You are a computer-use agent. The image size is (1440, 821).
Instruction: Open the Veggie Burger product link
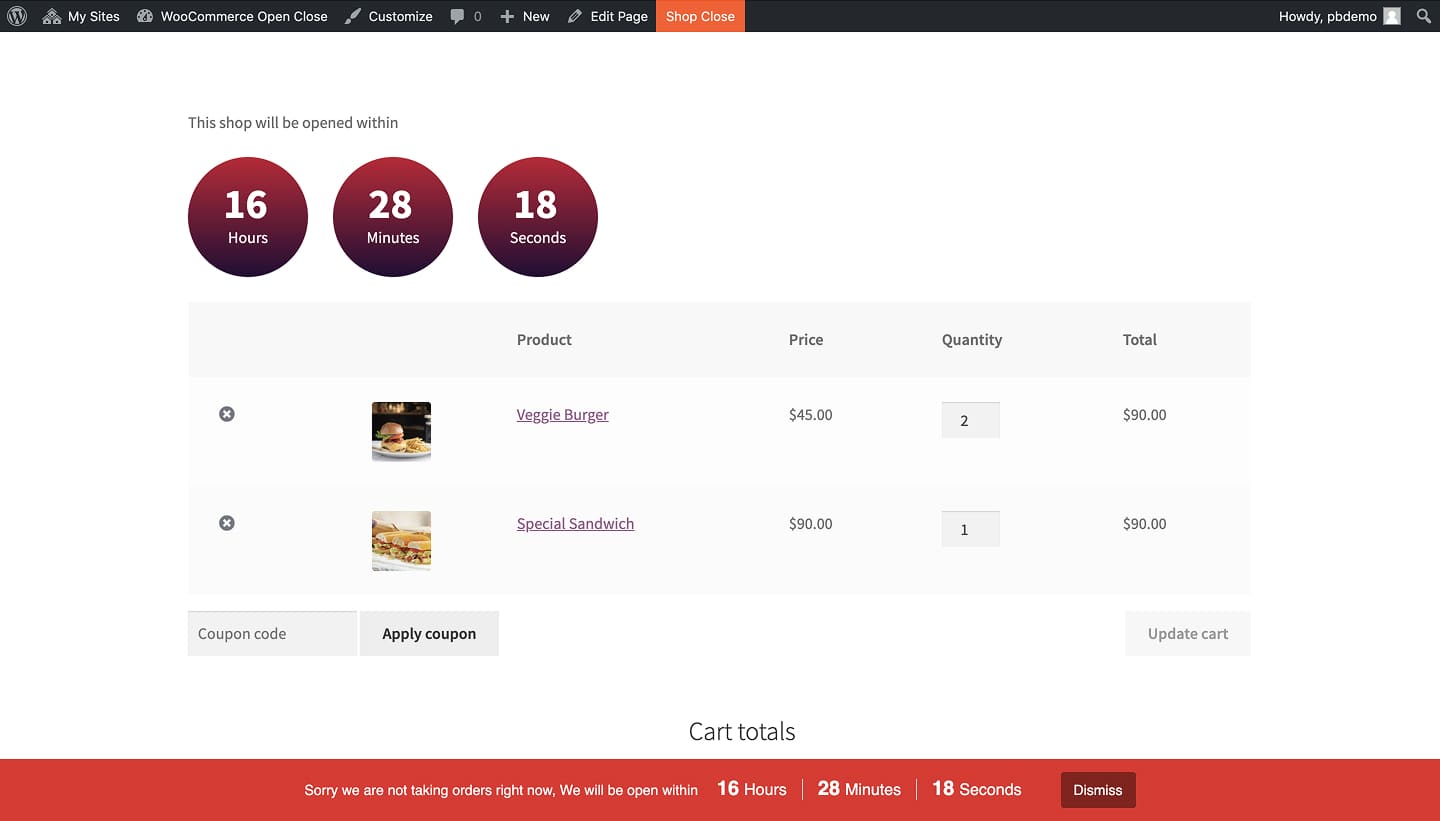coord(563,415)
